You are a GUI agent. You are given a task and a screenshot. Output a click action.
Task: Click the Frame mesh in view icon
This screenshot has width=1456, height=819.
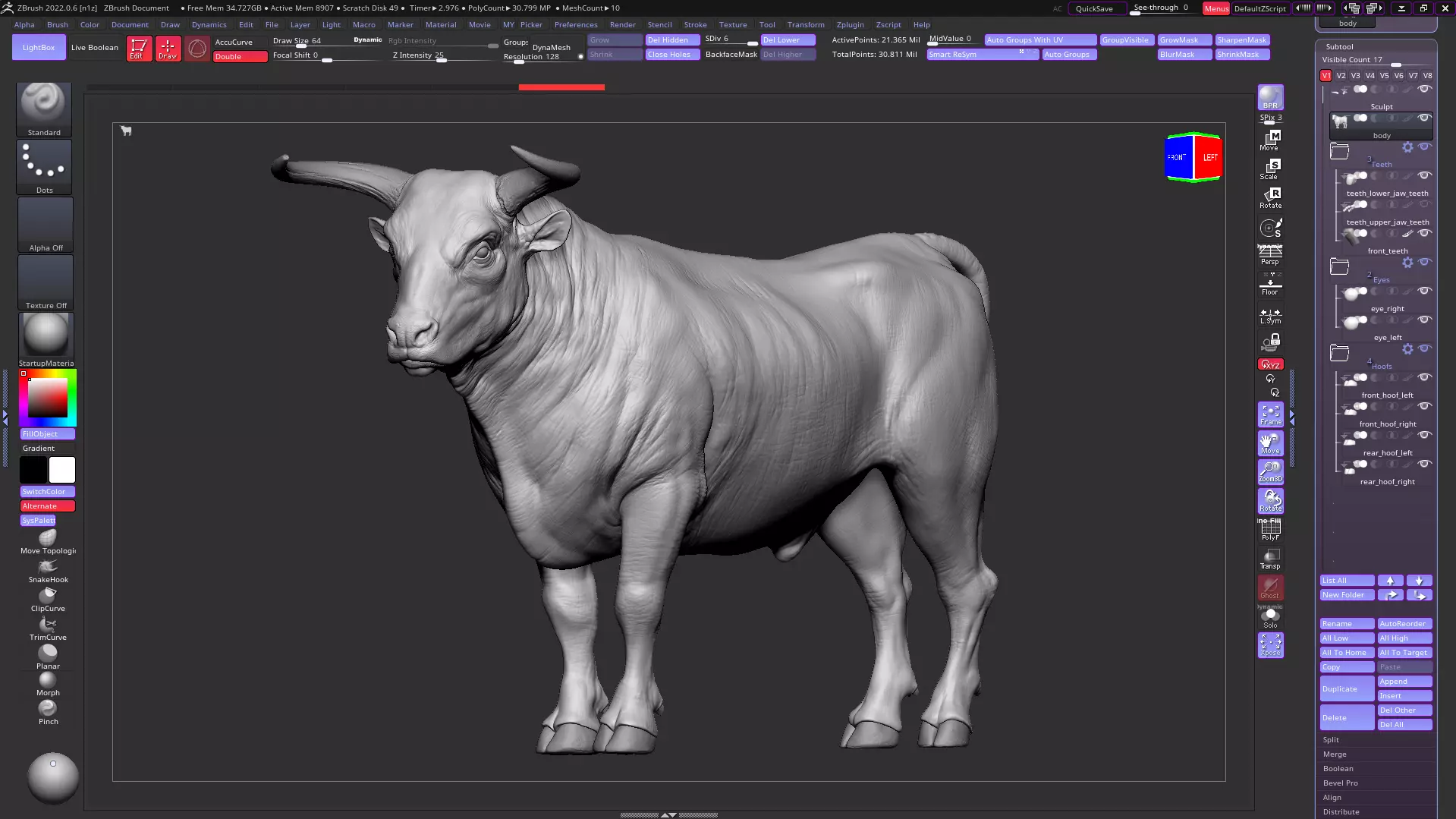1270,414
